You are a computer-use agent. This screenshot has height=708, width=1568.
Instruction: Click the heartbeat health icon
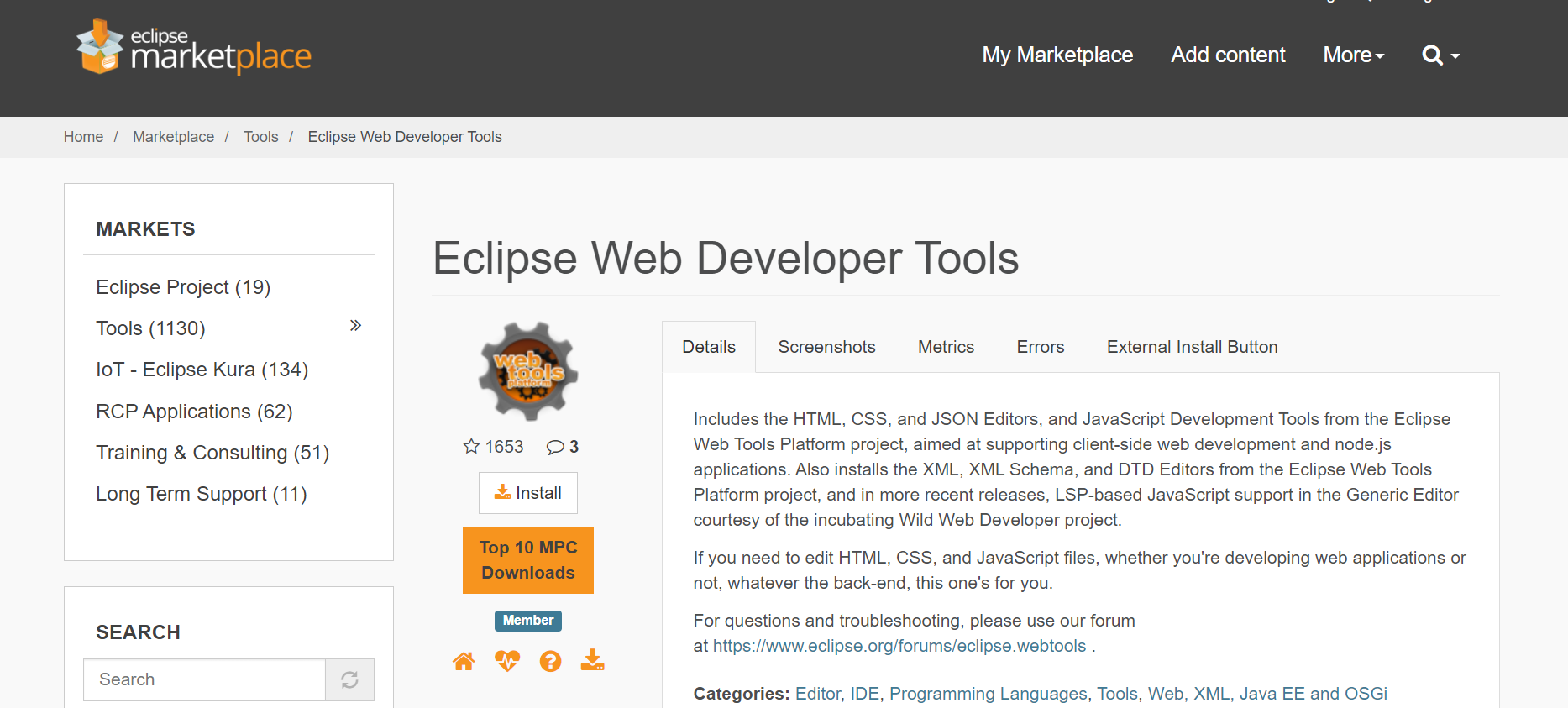point(507,662)
